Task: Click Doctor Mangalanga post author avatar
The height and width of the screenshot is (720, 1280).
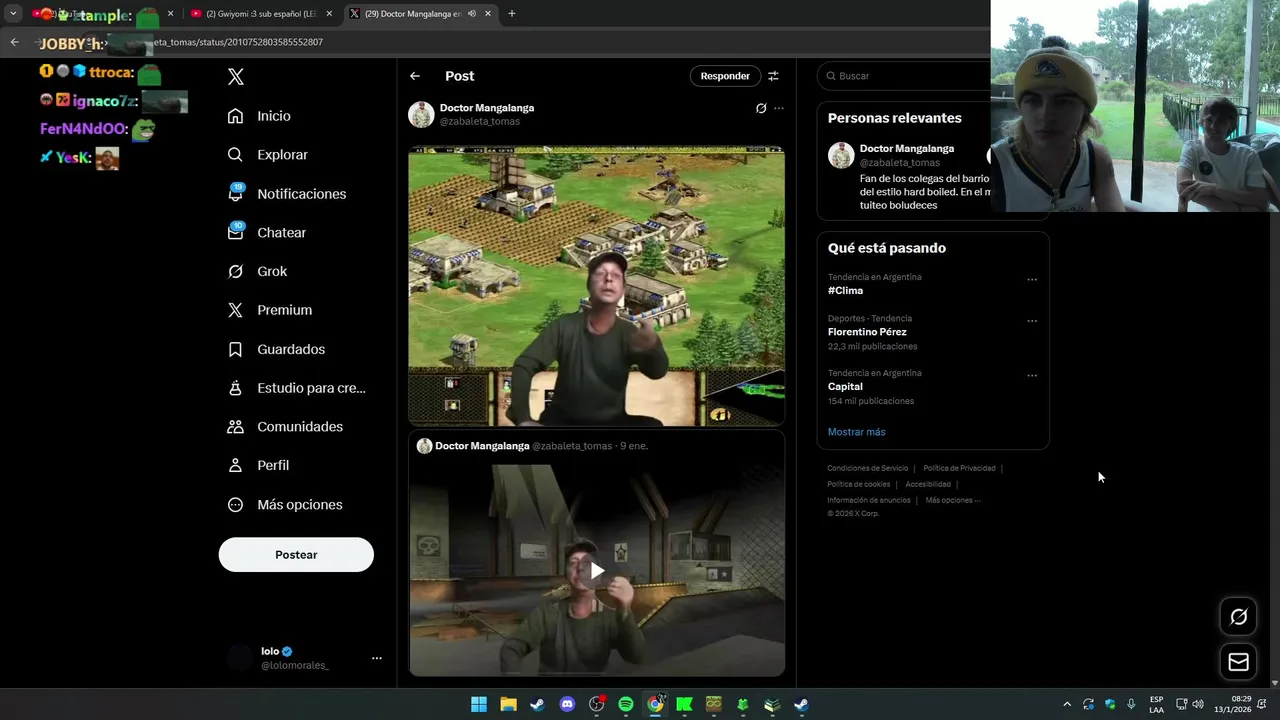Action: tap(421, 114)
